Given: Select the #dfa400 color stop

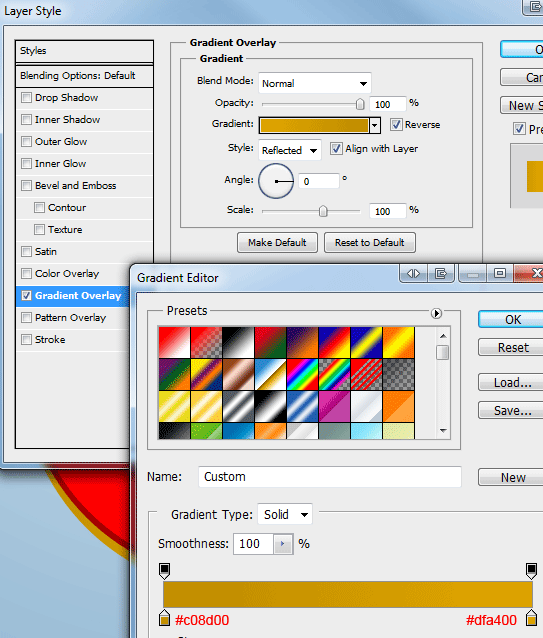Looking at the screenshot, I should (531, 618).
